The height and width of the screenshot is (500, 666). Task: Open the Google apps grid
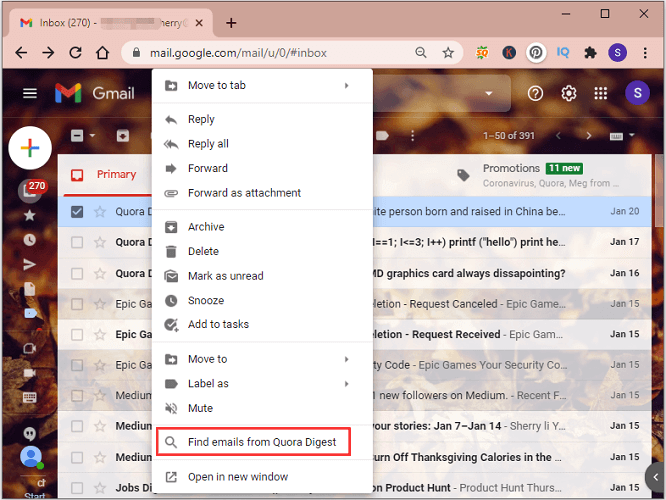[601, 93]
